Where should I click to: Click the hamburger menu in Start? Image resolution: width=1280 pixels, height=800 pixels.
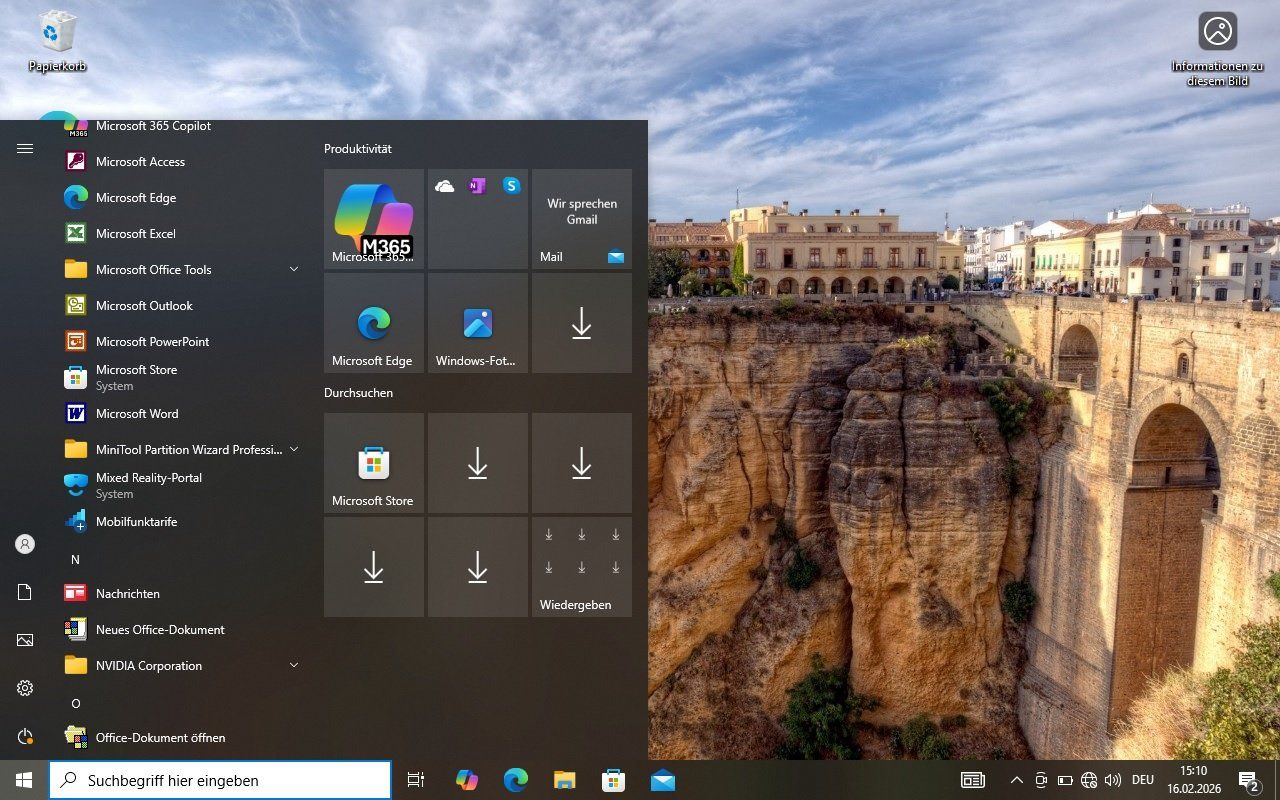tap(25, 148)
